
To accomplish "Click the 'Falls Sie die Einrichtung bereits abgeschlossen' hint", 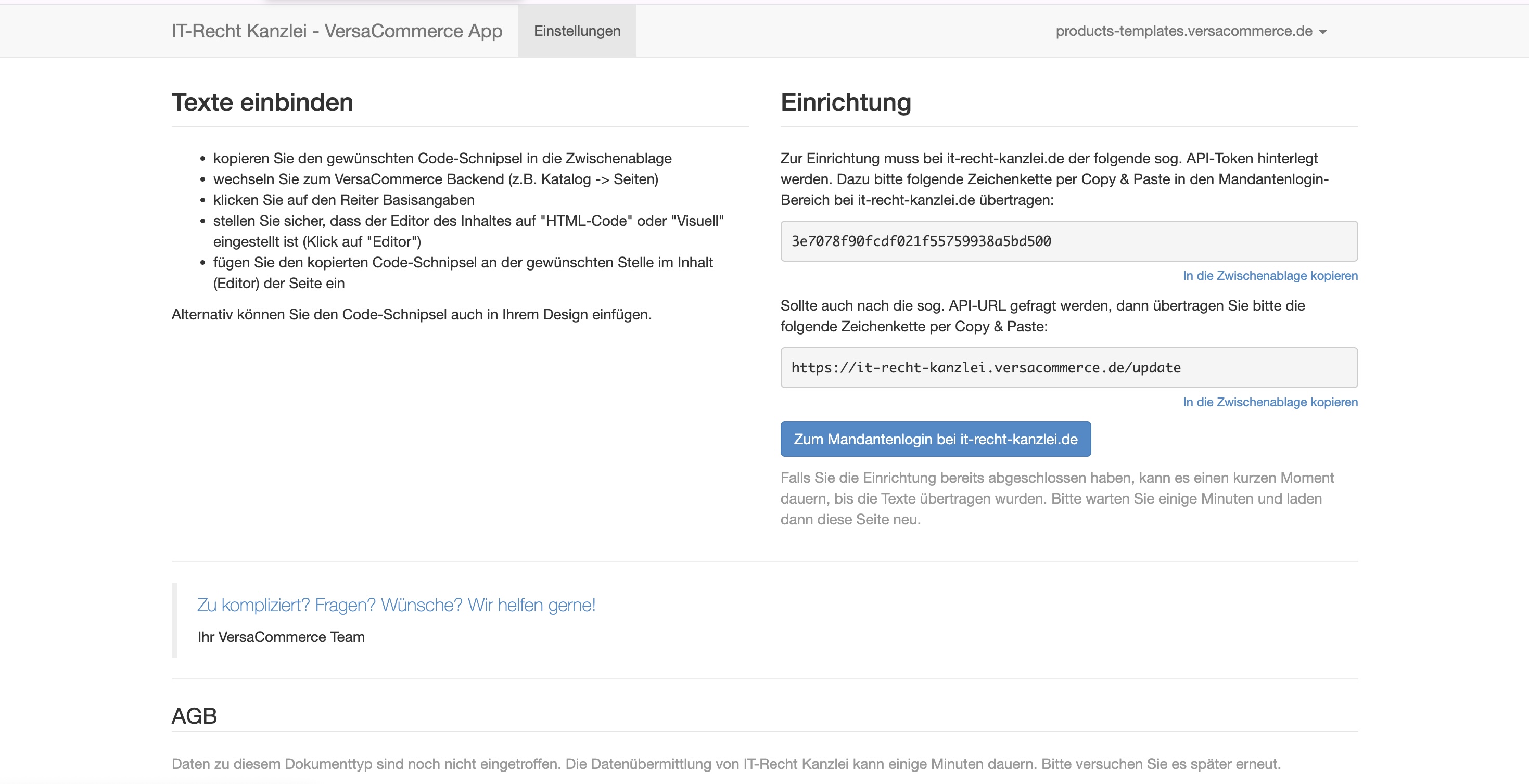I will click(1057, 498).
